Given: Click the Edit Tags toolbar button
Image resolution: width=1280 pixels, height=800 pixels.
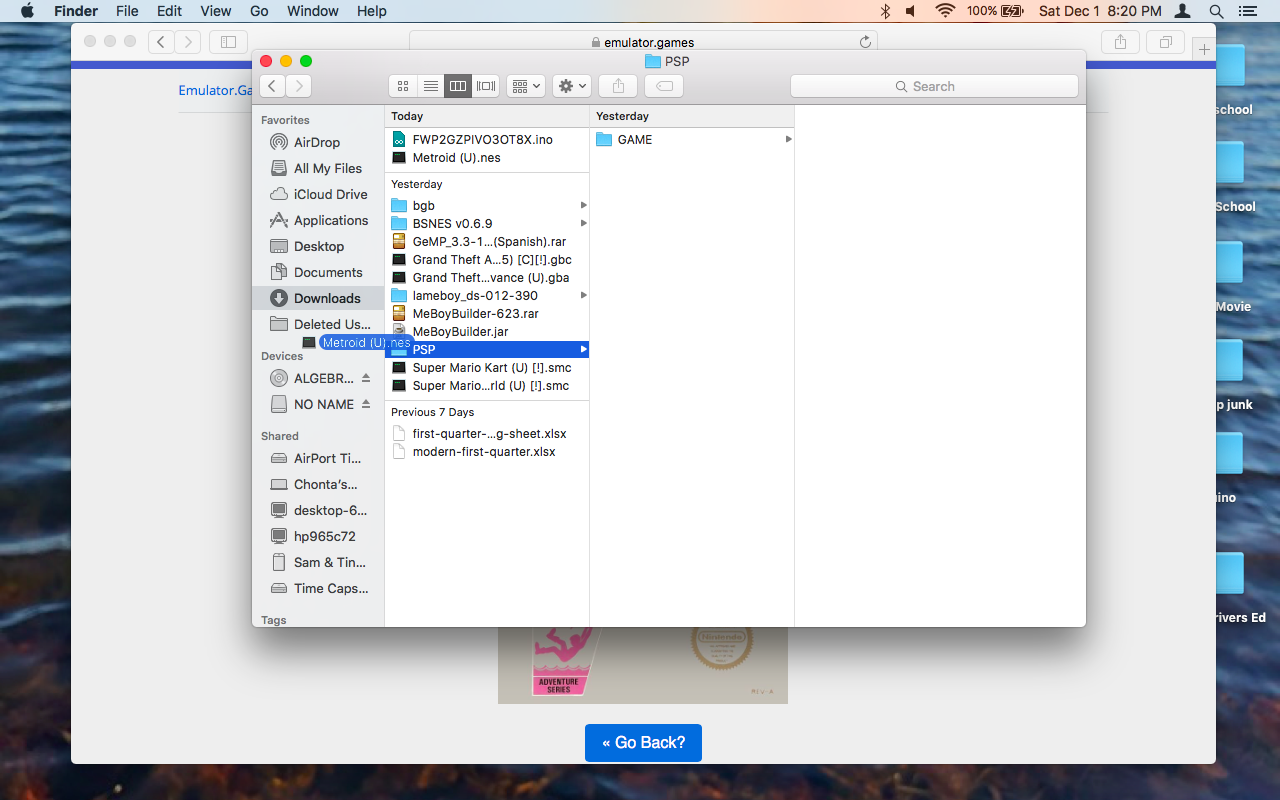Looking at the screenshot, I should [x=664, y=86].
